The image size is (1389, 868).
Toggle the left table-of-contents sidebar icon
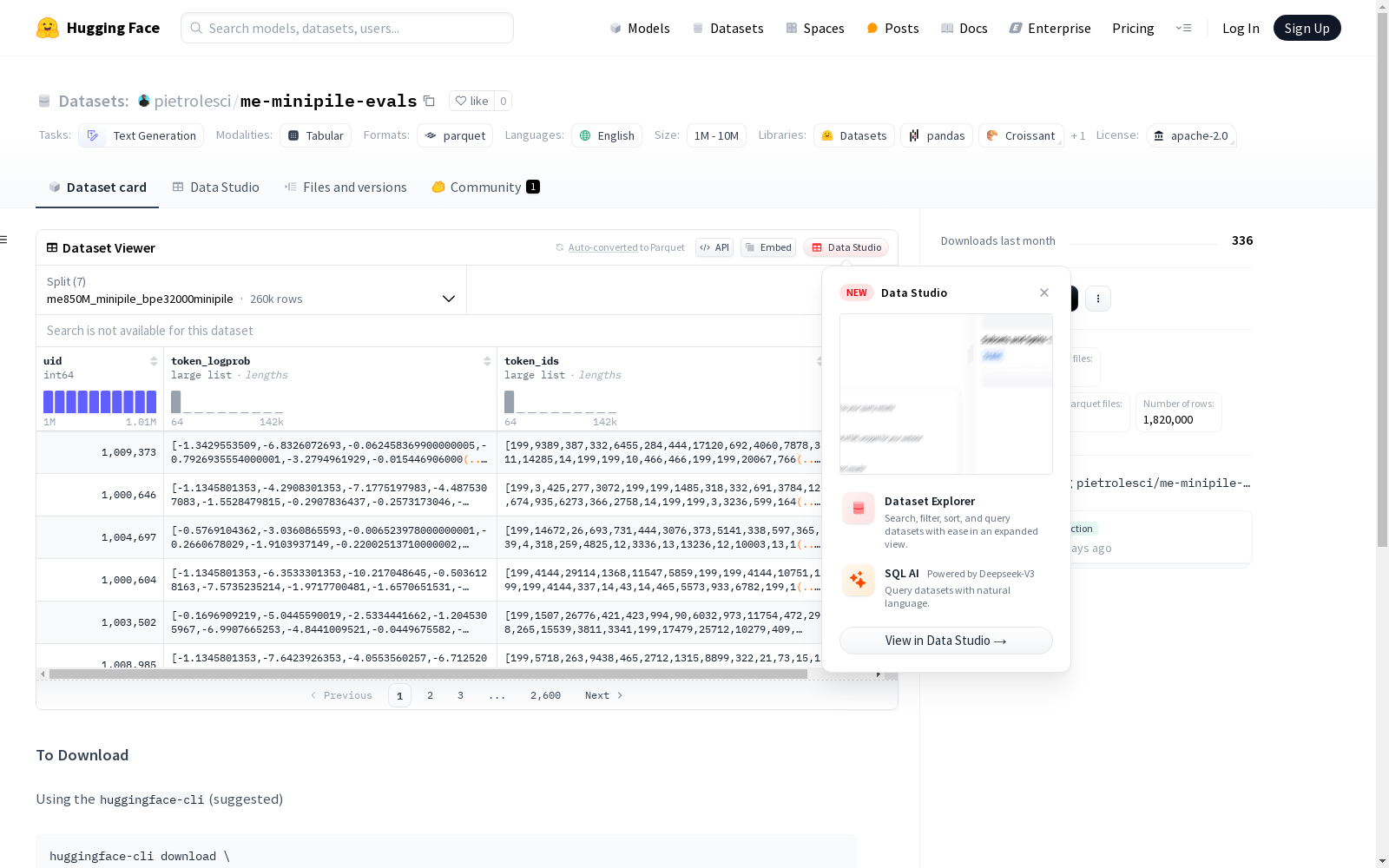[x=4, y=240]
